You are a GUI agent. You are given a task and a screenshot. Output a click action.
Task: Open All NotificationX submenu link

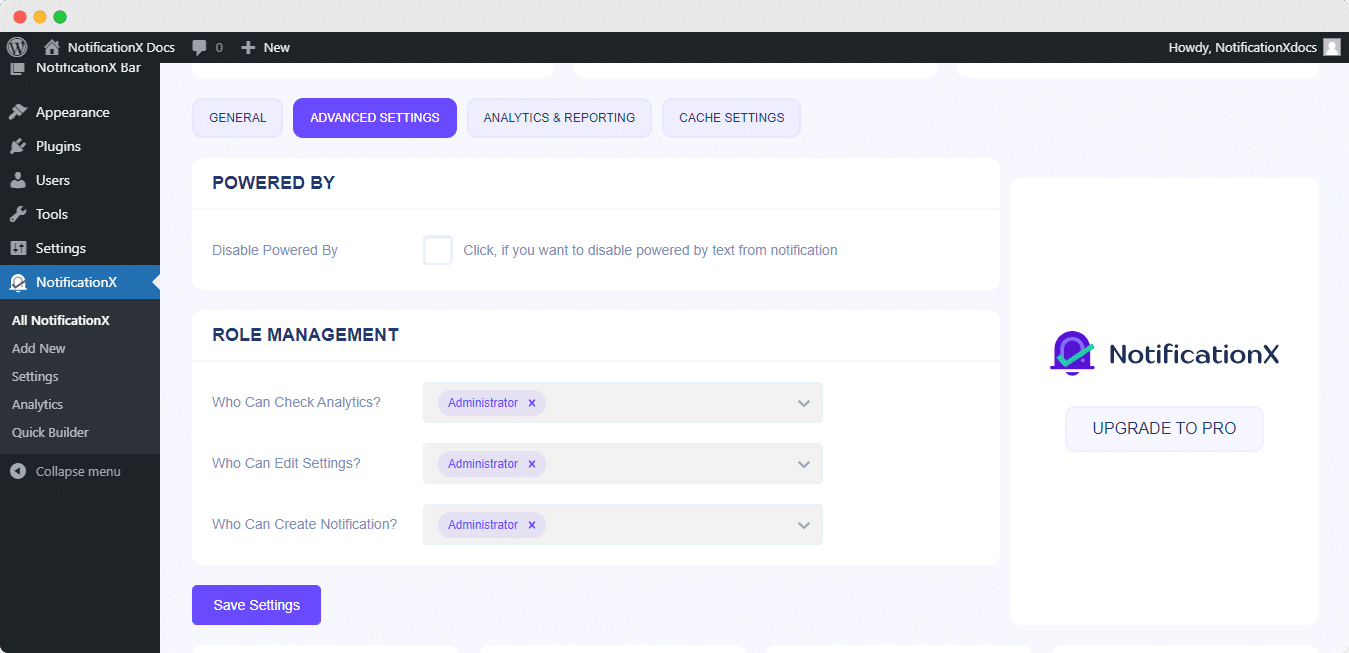[61, 321]
